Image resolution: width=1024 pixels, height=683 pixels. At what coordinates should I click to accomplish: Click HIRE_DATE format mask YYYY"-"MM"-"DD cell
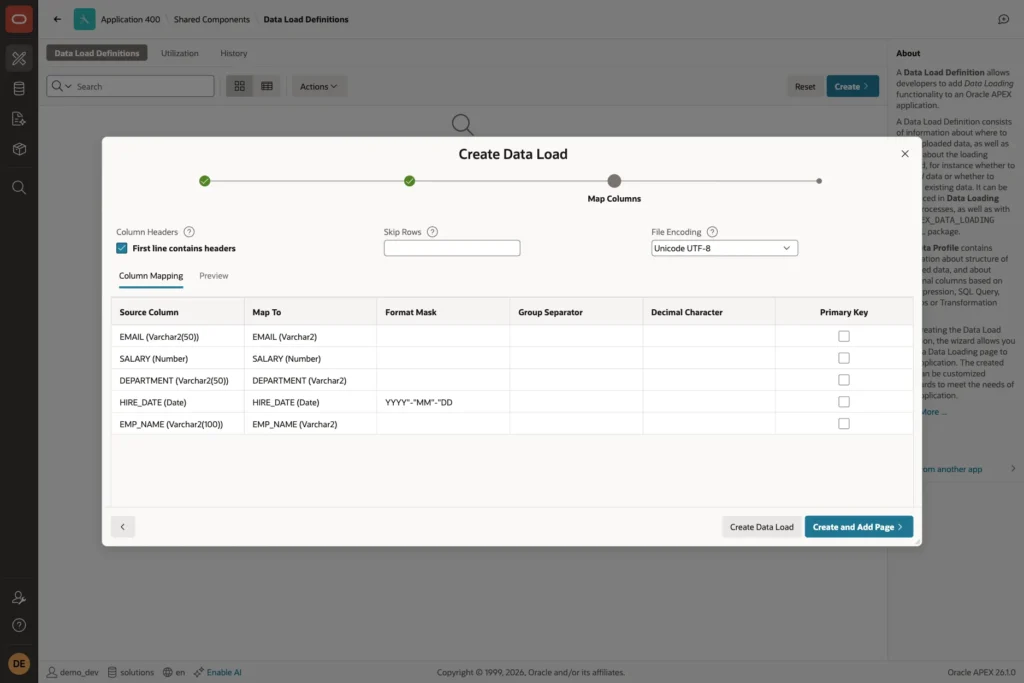[443, 402]
